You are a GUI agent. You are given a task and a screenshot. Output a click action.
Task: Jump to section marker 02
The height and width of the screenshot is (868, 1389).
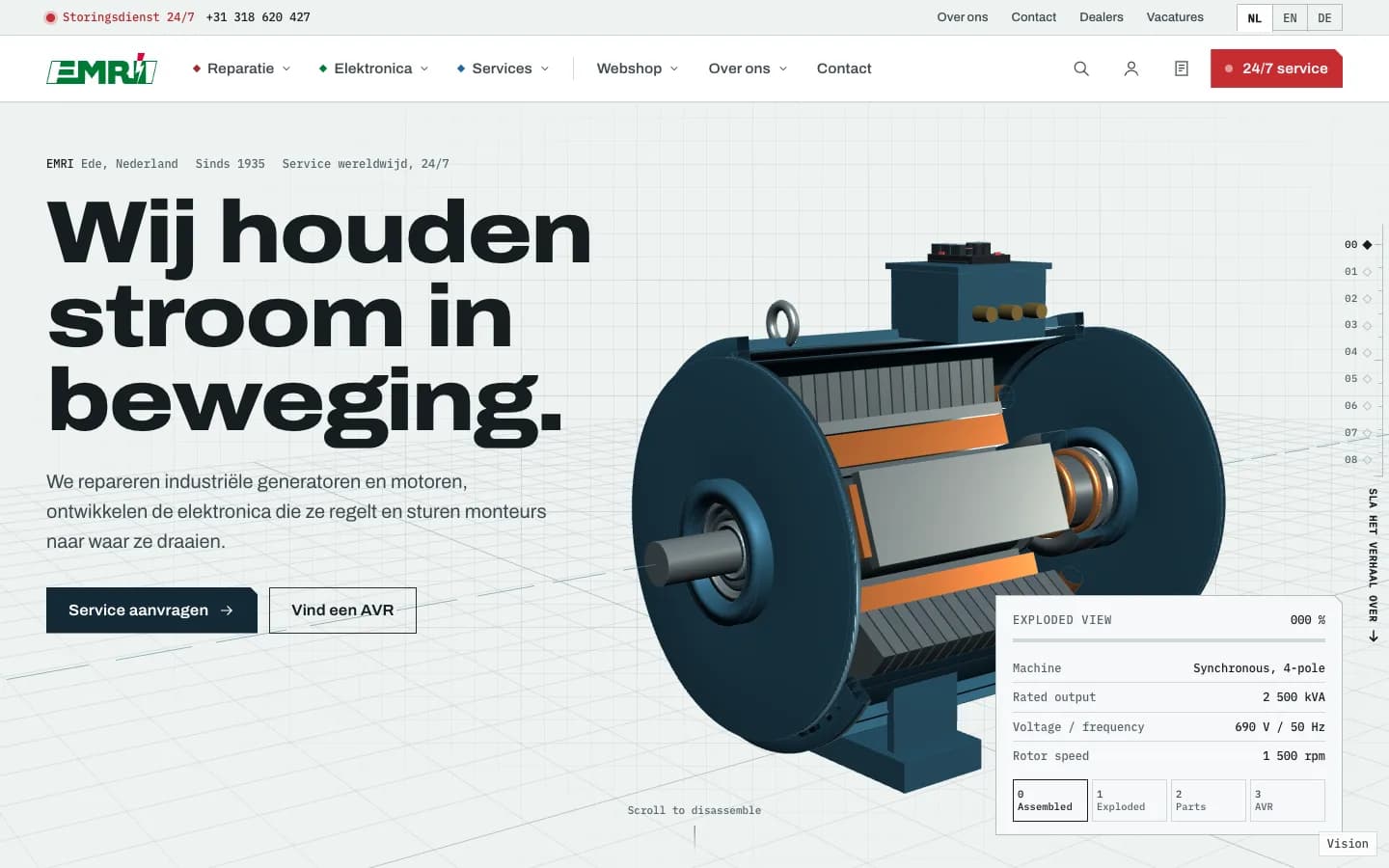(1358, 299)
